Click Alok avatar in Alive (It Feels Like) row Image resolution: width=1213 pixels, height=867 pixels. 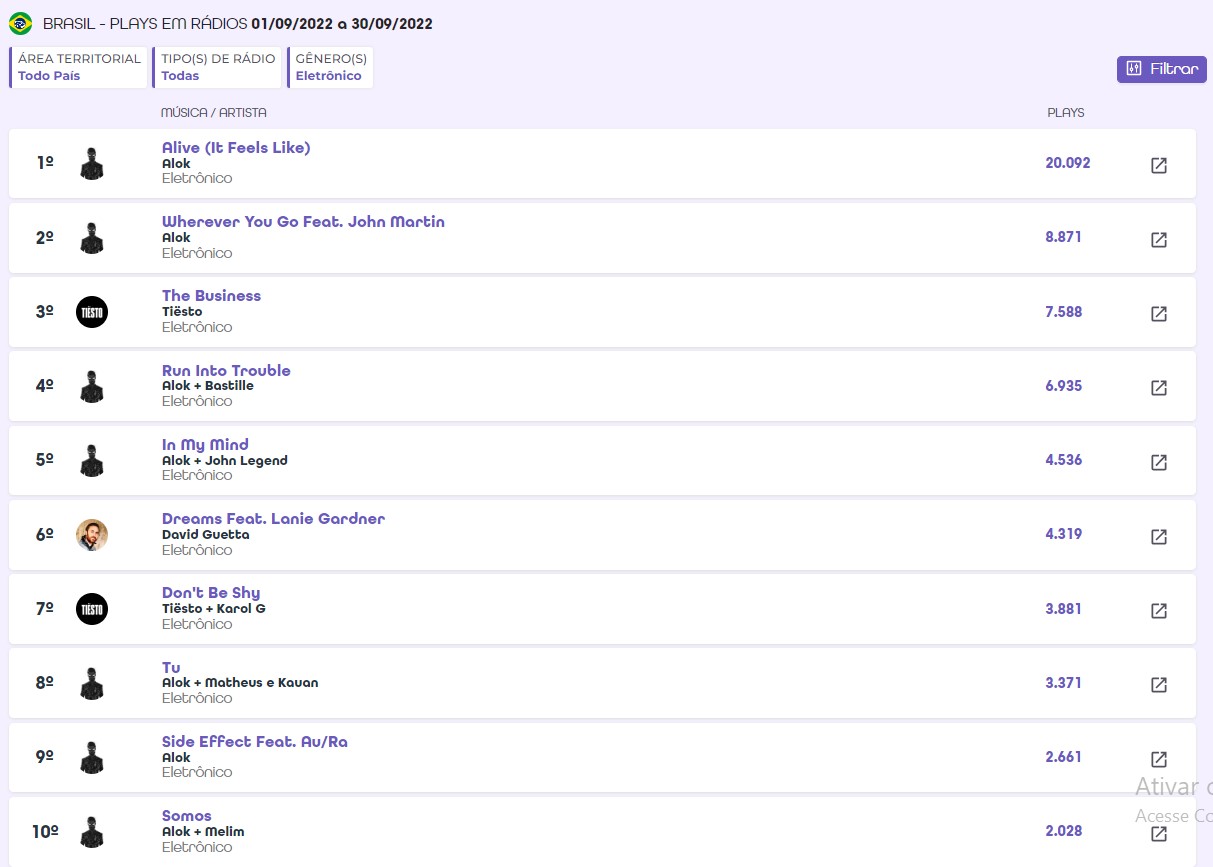pyautogui.click(x=92, y=164)
